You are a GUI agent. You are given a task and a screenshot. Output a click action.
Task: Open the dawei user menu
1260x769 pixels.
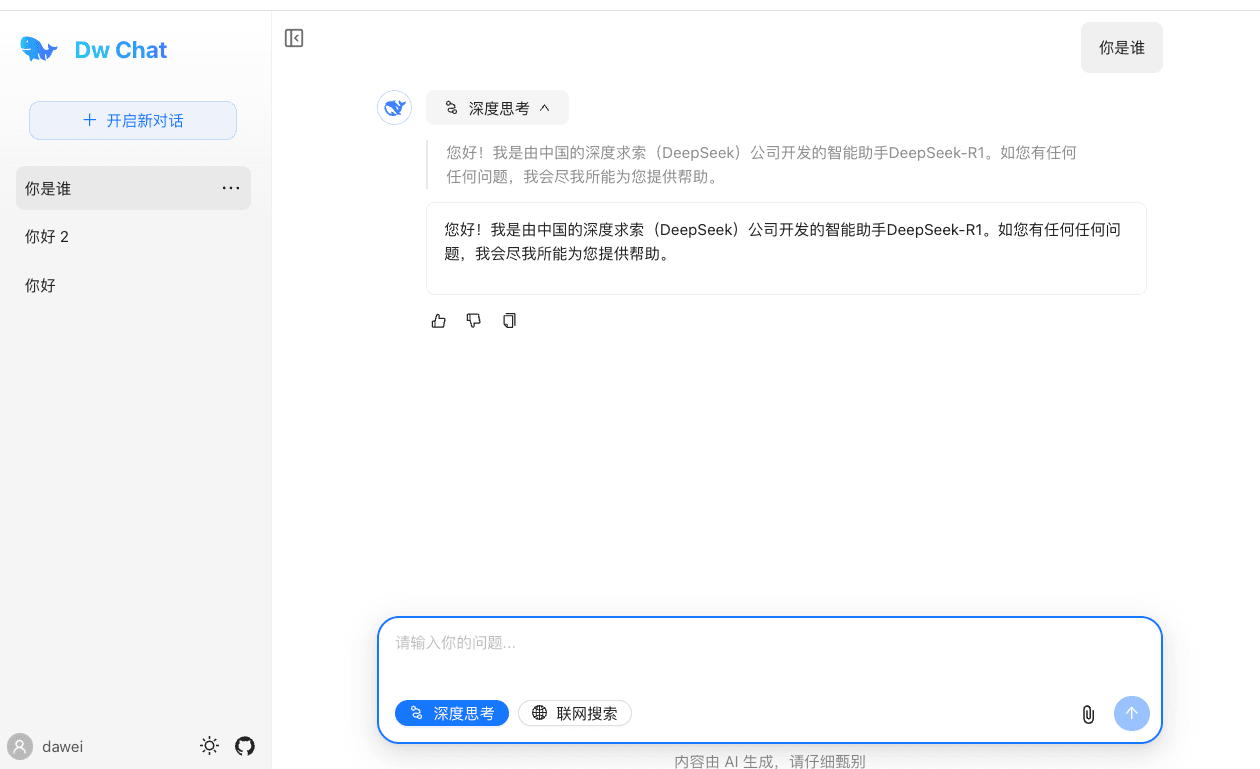pos(45,746)
